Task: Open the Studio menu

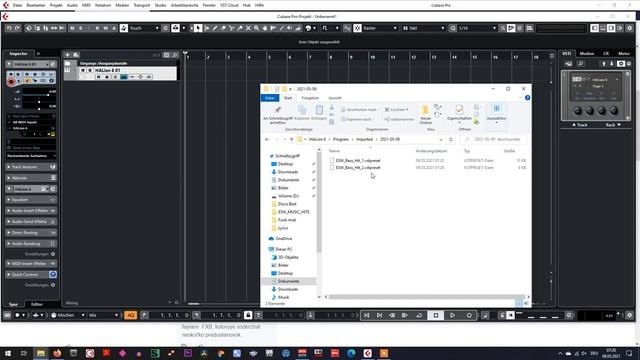Action: 160,5
